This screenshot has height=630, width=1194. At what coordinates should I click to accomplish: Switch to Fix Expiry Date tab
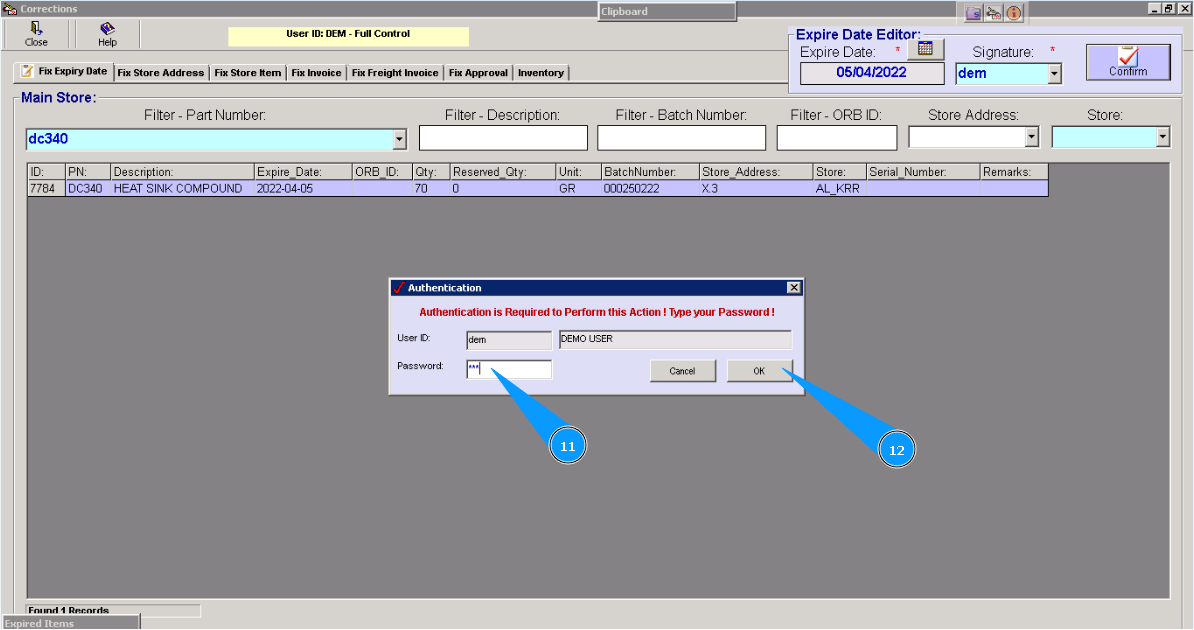(x=64, y=72)
